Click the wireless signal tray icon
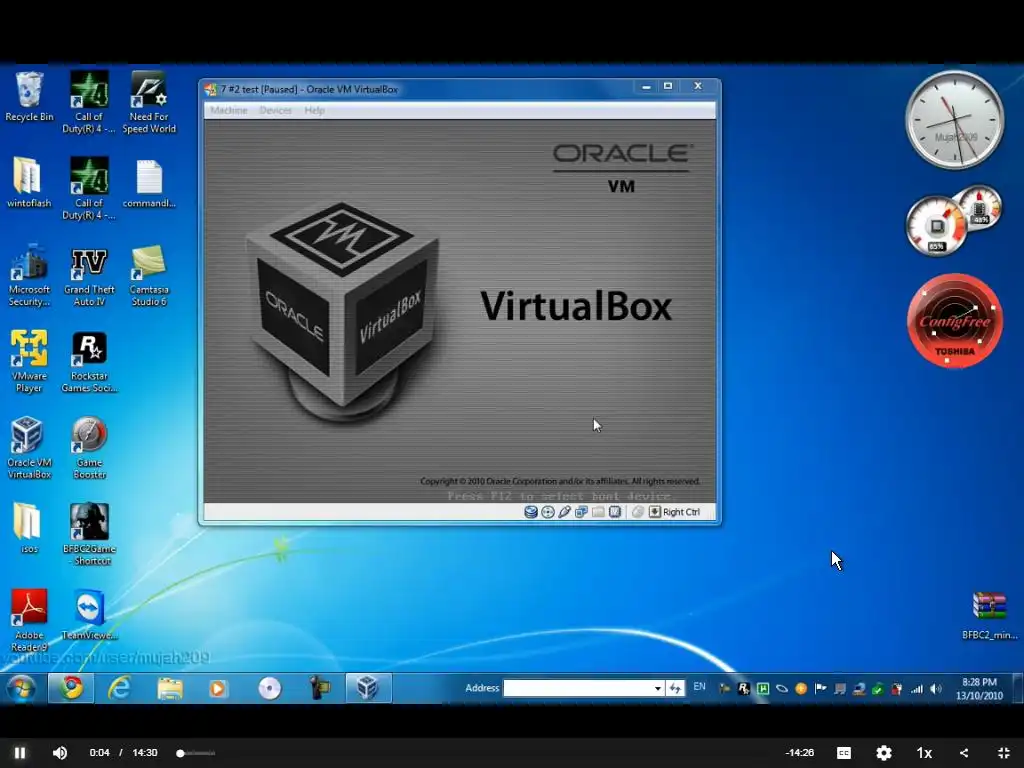Screen dimensions: 1024x768 pos(917,688)
